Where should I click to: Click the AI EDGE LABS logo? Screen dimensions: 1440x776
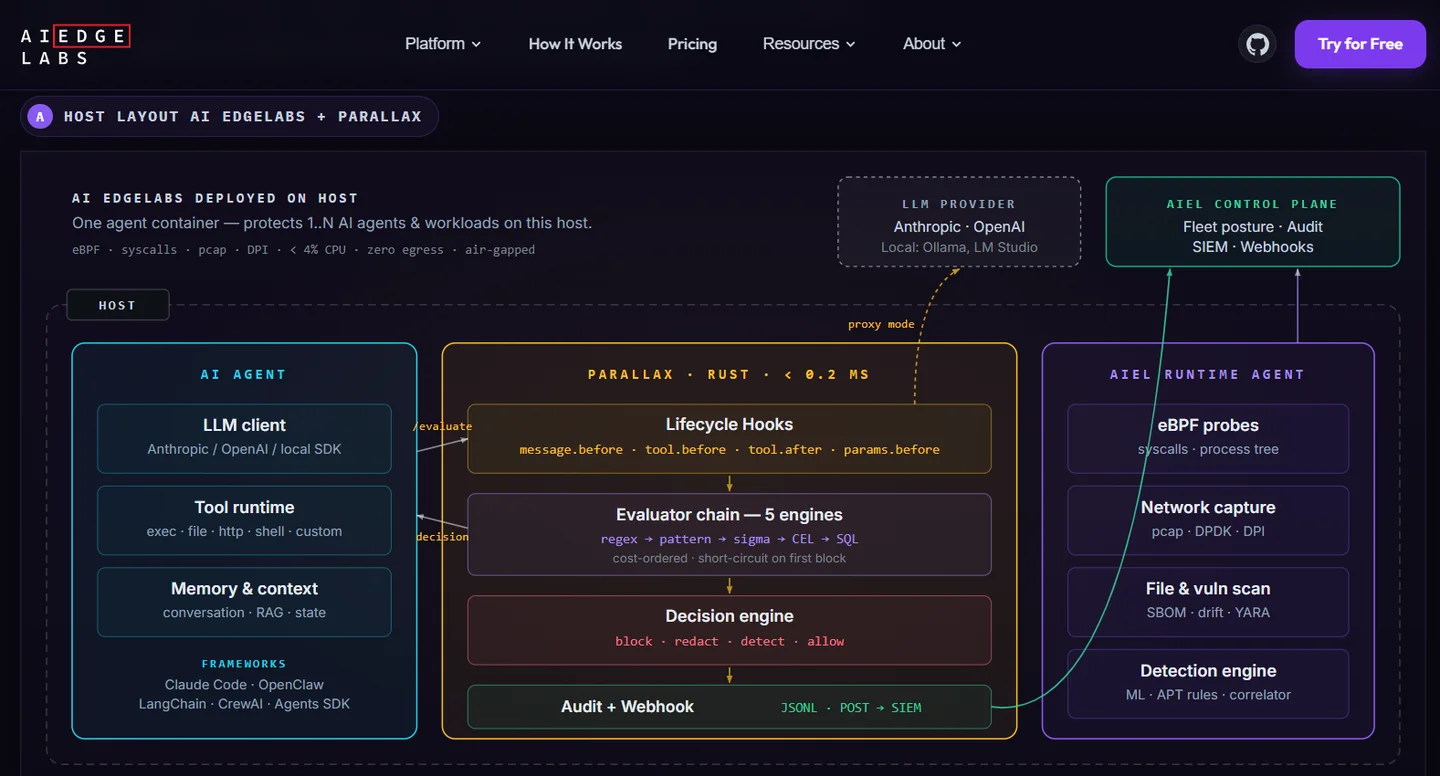coord(76,46)
